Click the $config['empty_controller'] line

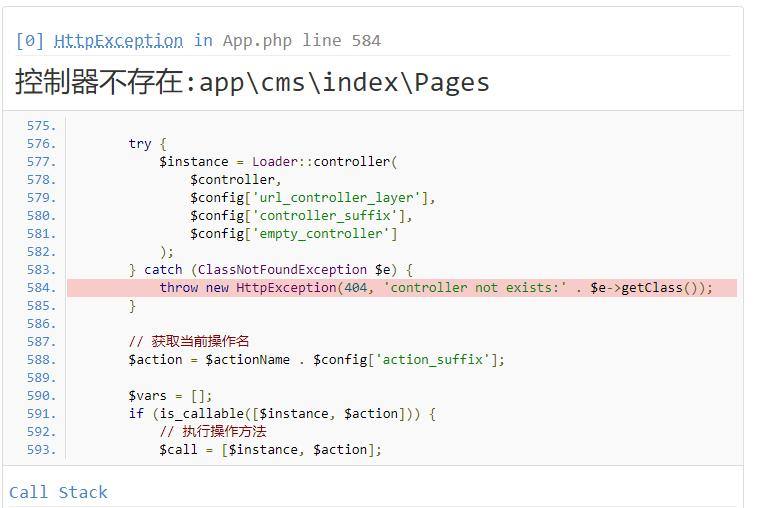point(294,234)
